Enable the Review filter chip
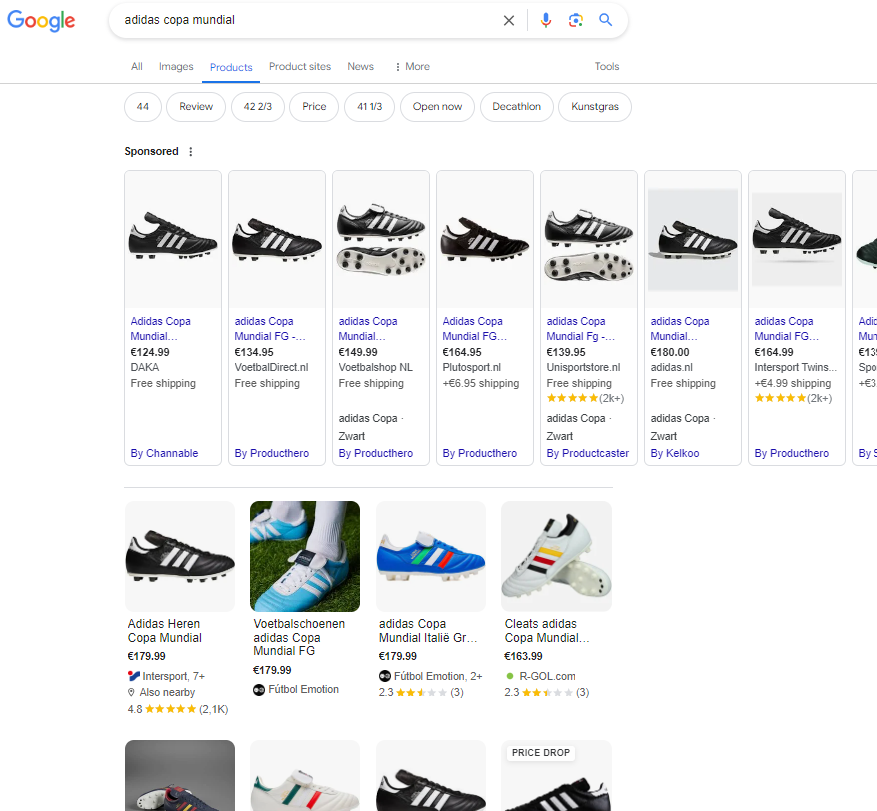This screenshot has width=877, height=811. 195,106
